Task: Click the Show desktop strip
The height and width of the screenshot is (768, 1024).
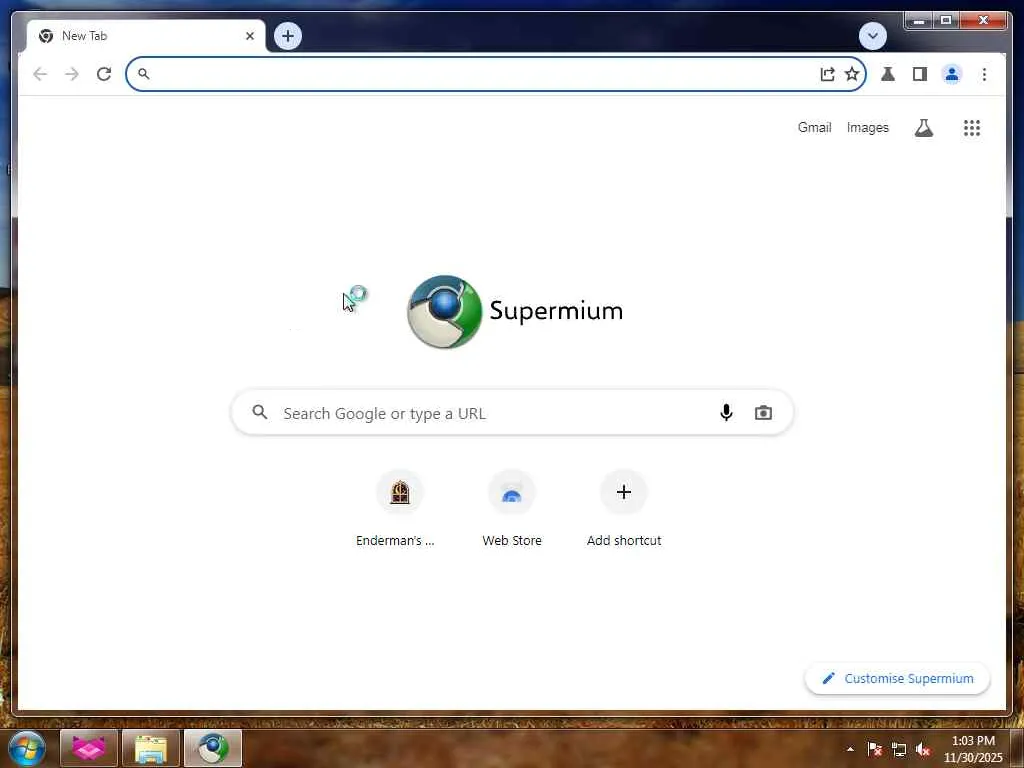Action: (1017, 749)
